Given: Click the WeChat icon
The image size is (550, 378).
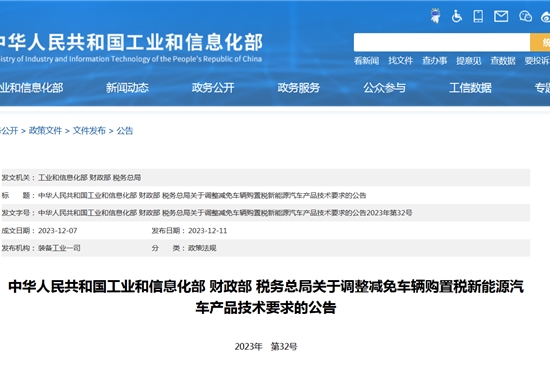Looking at the screenshot, I should point(525,16).
